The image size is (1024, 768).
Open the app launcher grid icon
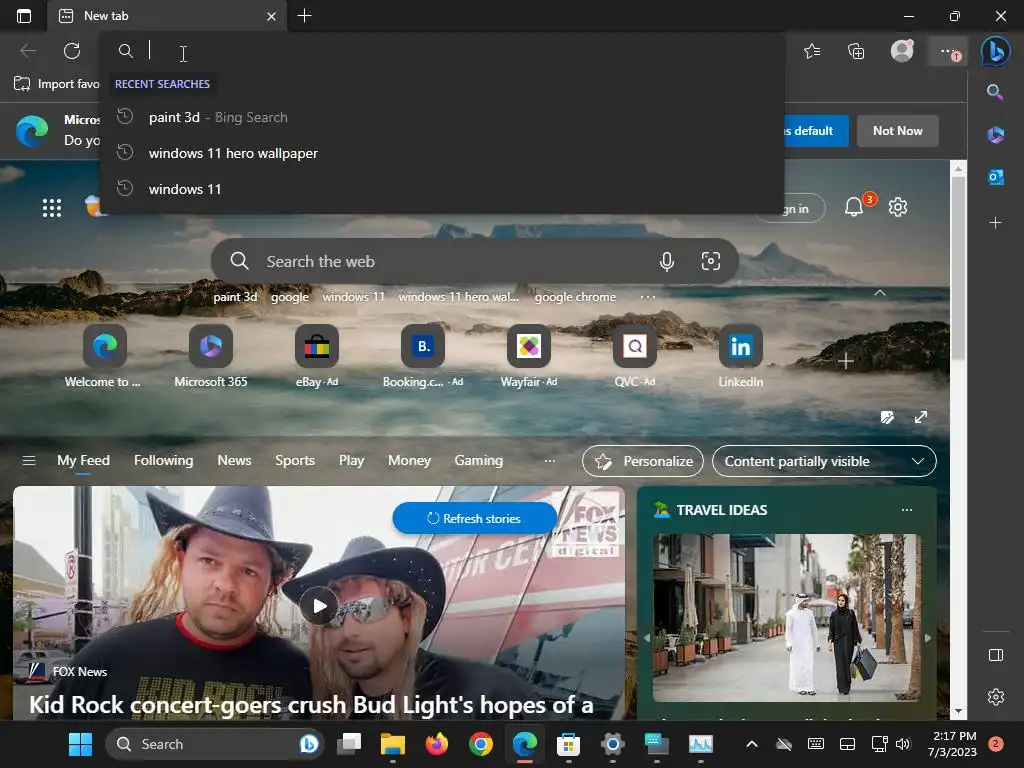(52, 208)
